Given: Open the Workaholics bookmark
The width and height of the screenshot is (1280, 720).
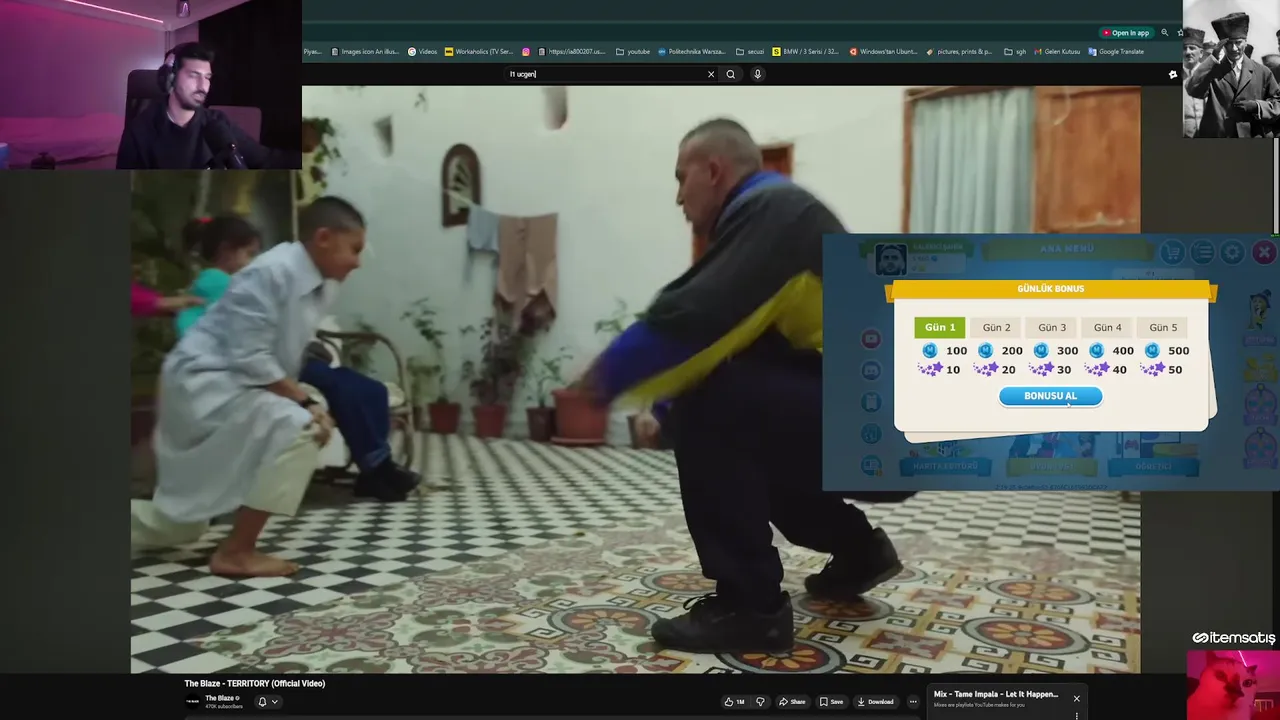Looking at the screenshot, I should pyautogui.click(x=479, y=52).
